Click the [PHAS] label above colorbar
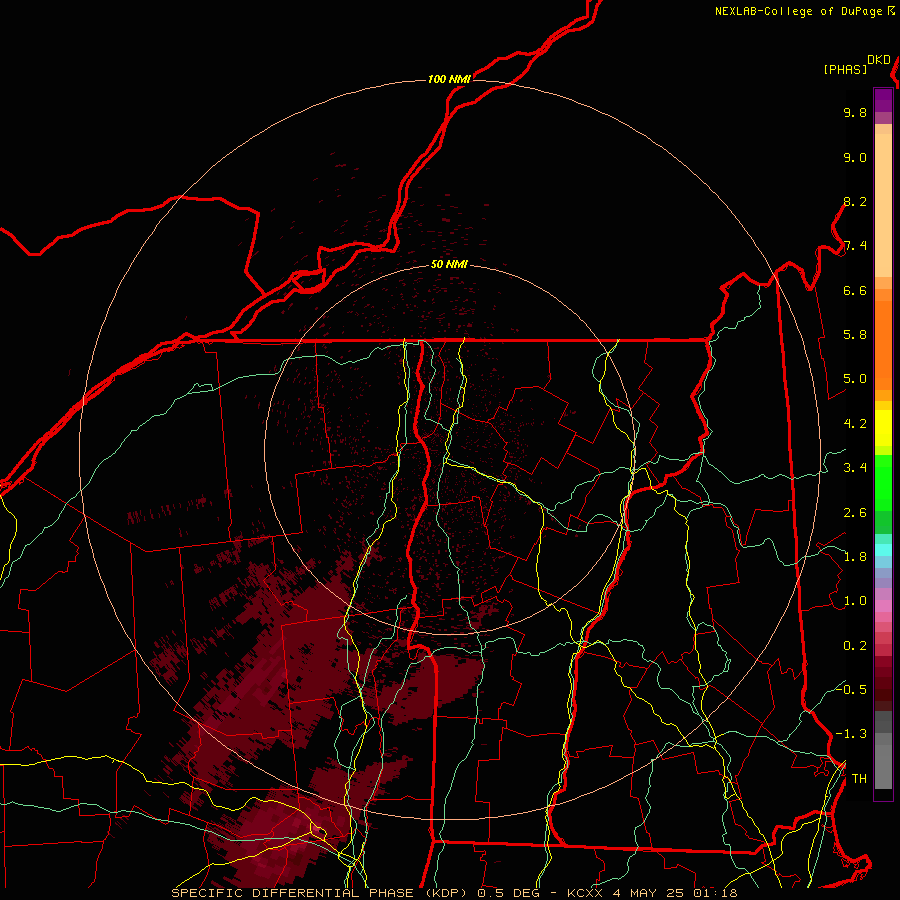 point(845,70)
